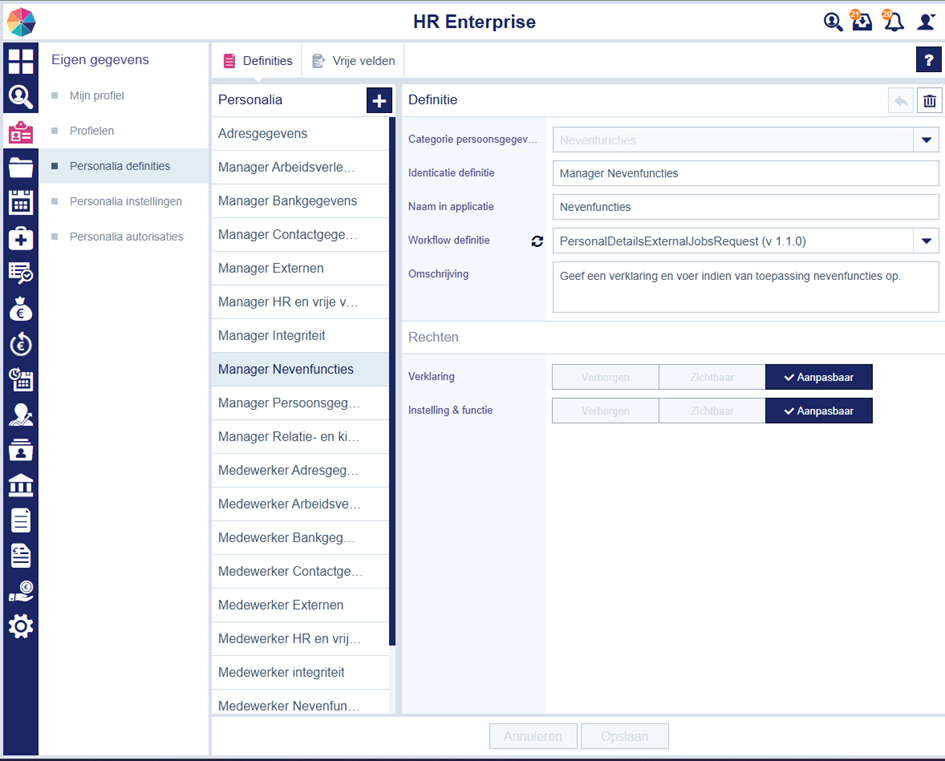Viewport: 945px width, 761px height.
Task: Open the inbox tray with badge
Action: tap(861, 21)
